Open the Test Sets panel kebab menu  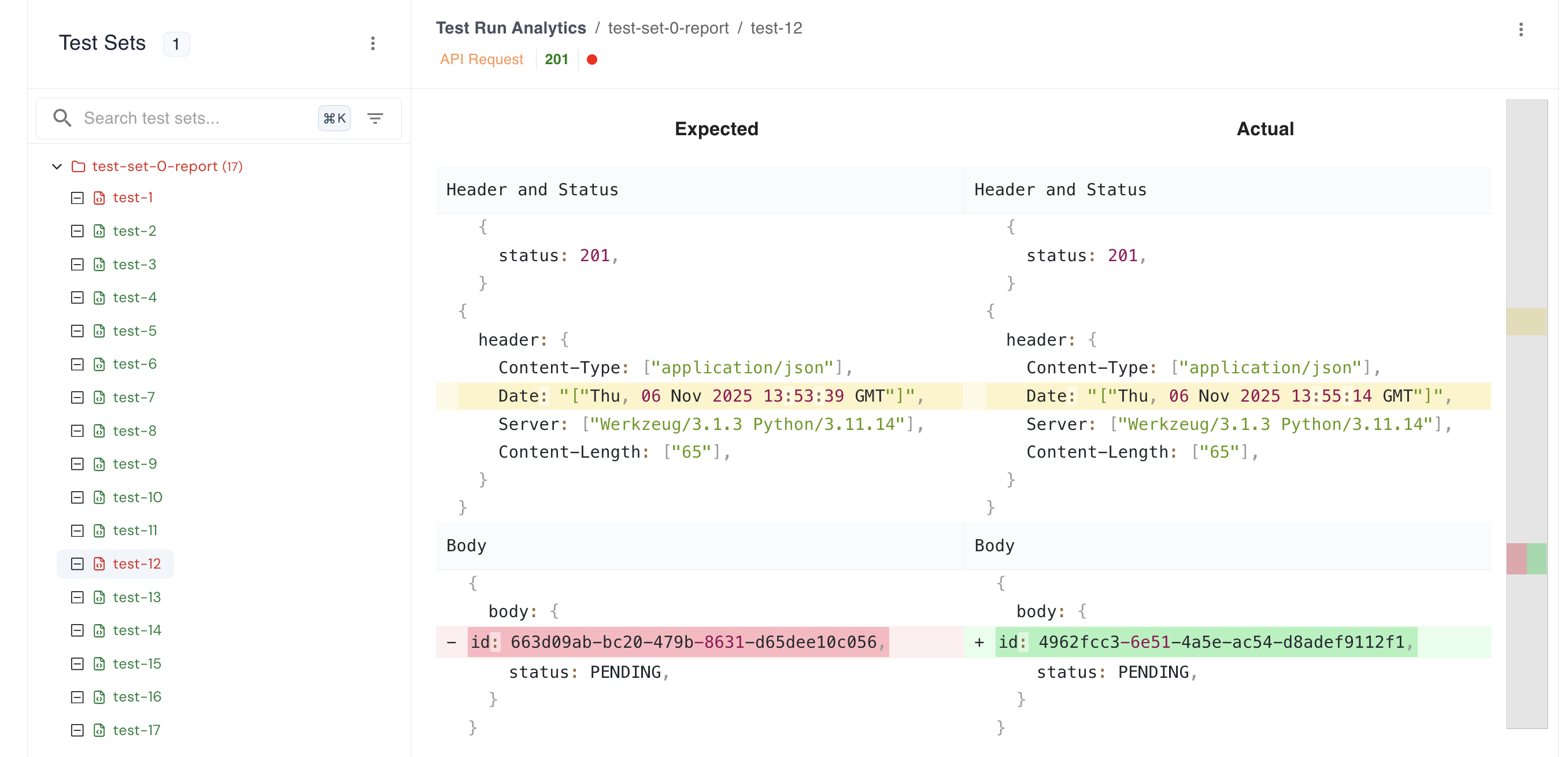[x=373, y=43]
